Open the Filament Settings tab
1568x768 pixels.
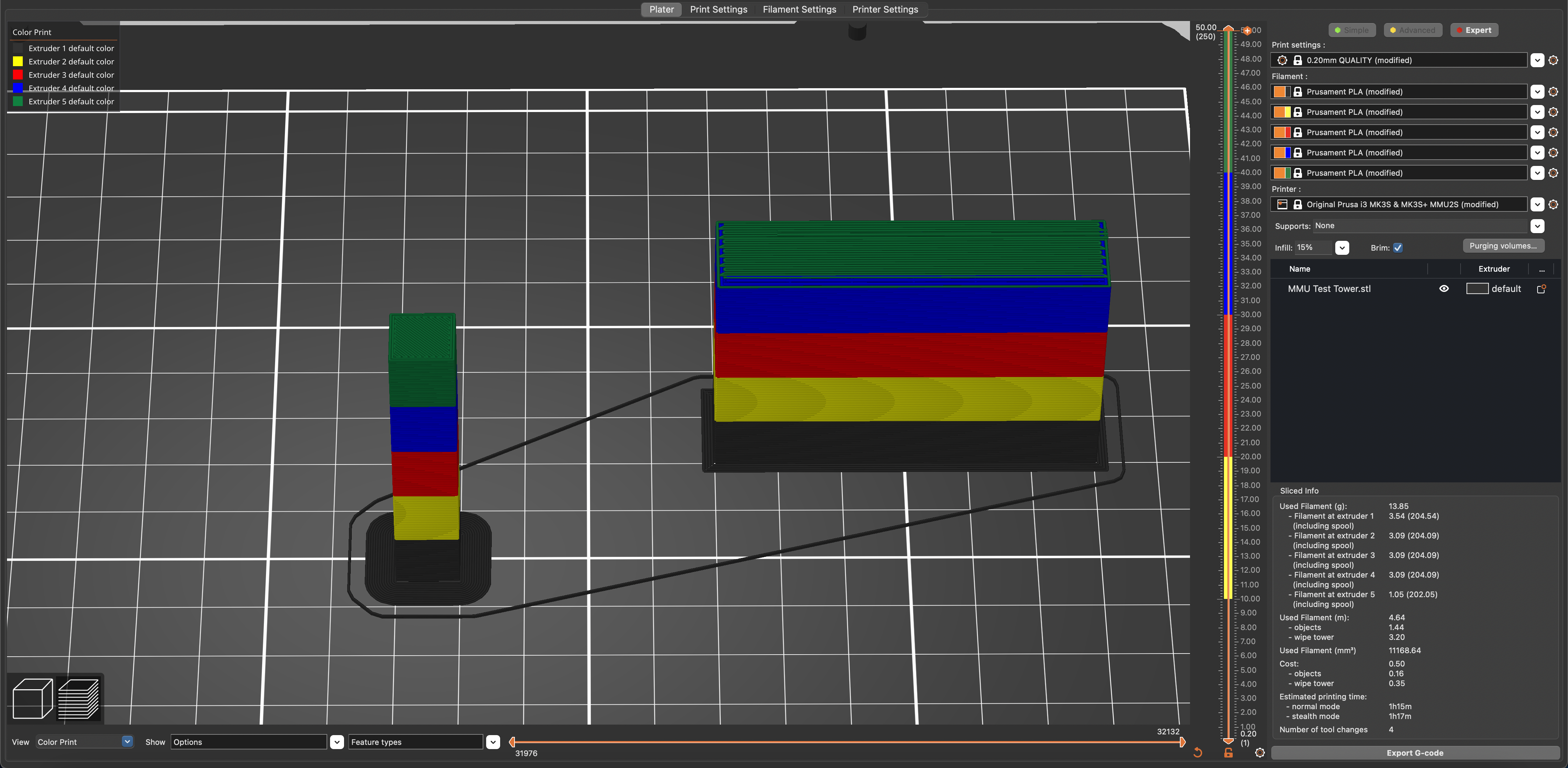click(x=799, y=9)
